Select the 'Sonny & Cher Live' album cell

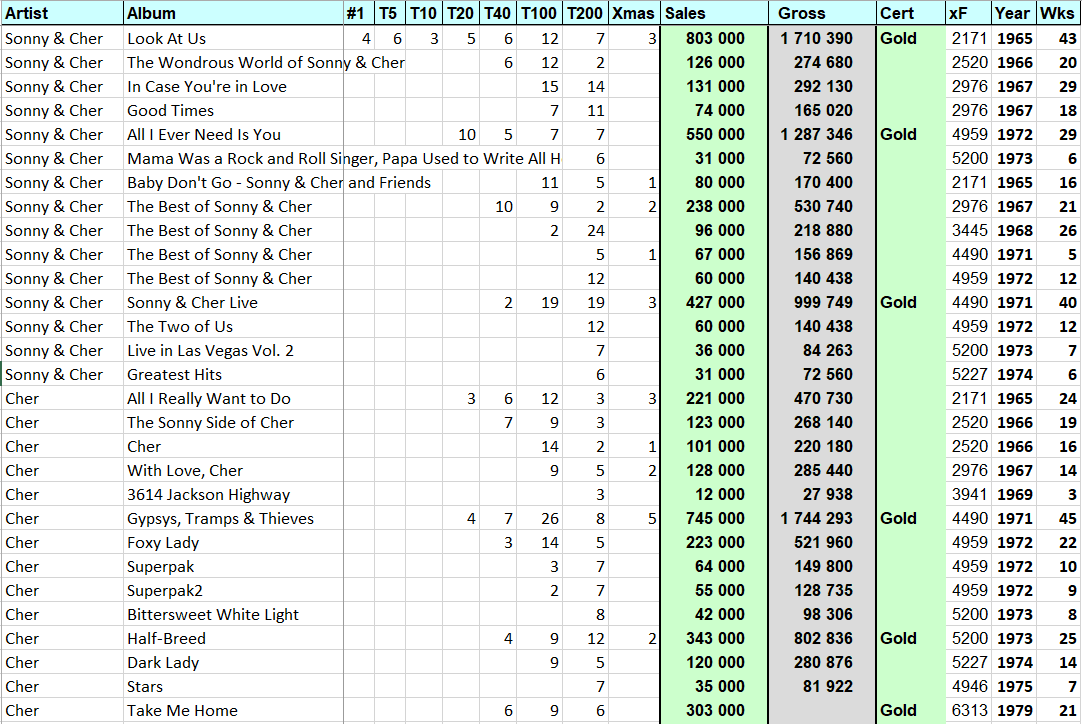pos(233,302)
